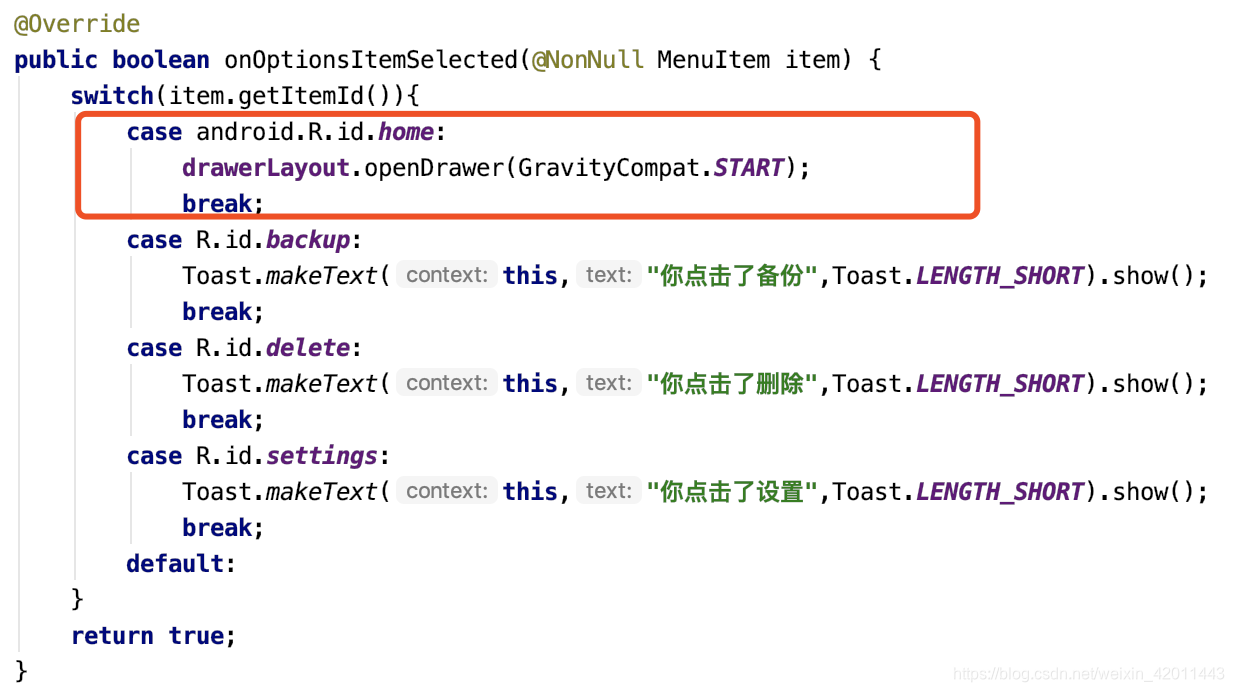Image resolution: width=1234 pixels, height=692 pixels.
Task: Click context: hint in backup Toast line
Action: pos(447,276)
